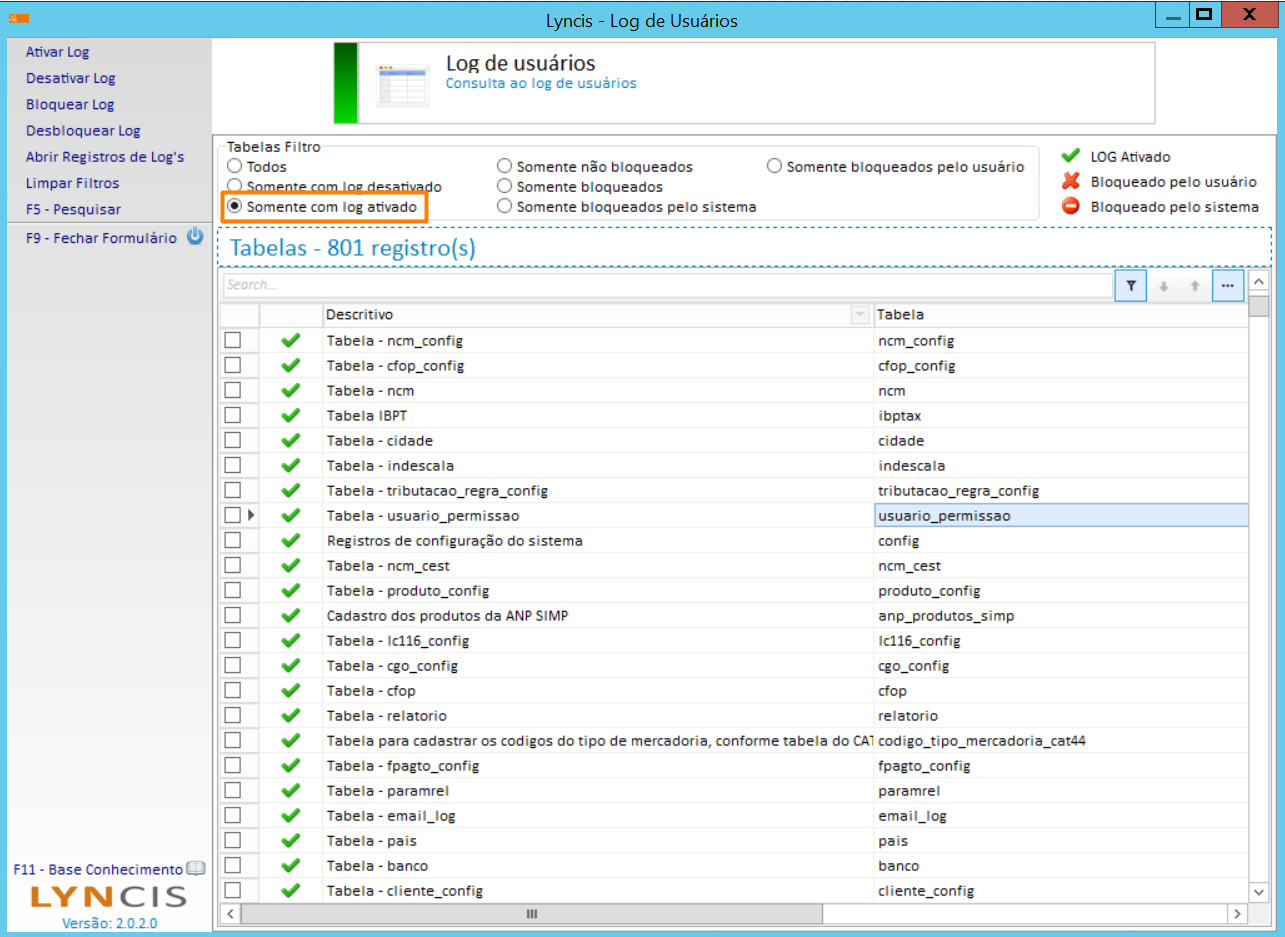Click the book icon next to Base Conhecimento
This screenshot has width=1285, height=937.
196,869
